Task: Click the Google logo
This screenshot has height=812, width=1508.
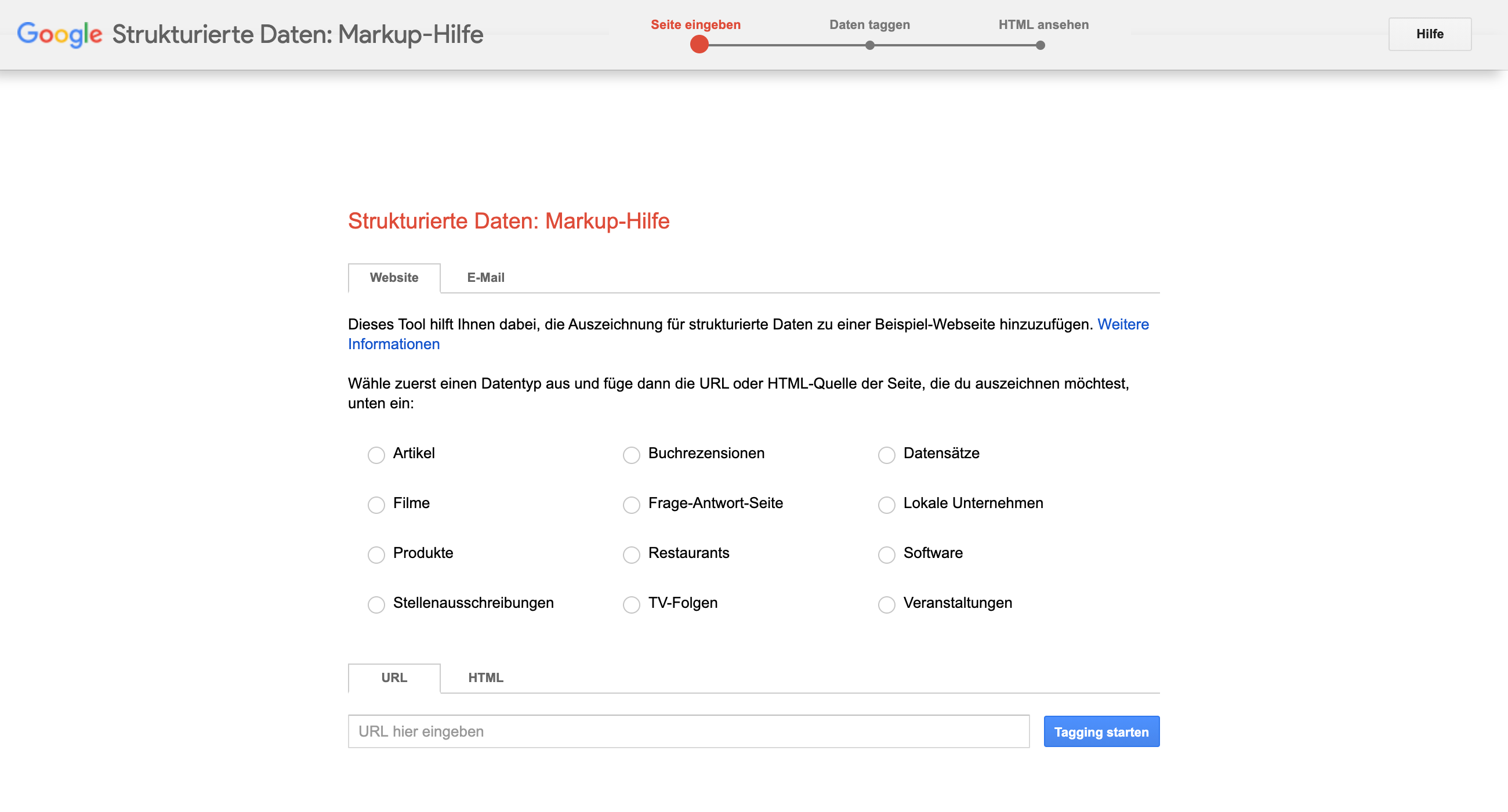Action: (60, 34)
